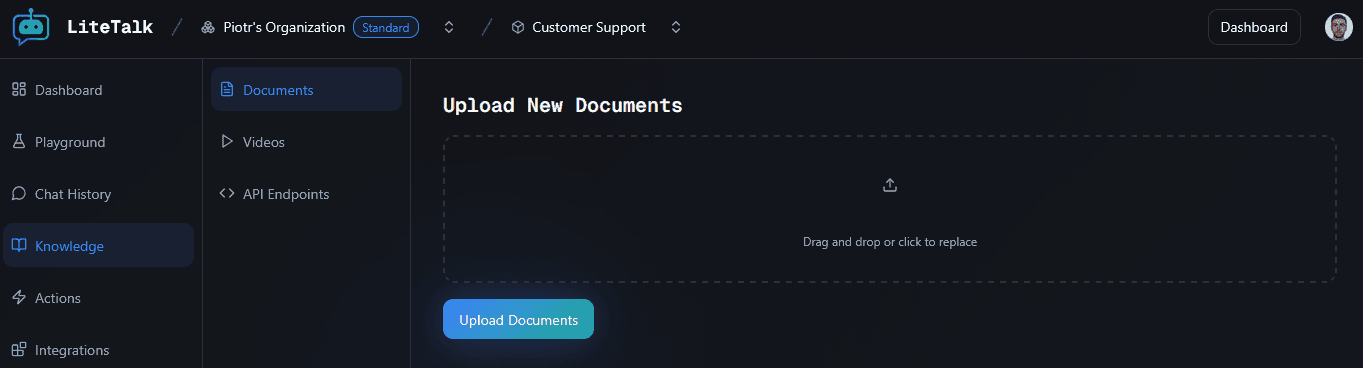Click the LiteTalk robot logo icon
This screenshot has width=1363, height=368.
(31, 27)
